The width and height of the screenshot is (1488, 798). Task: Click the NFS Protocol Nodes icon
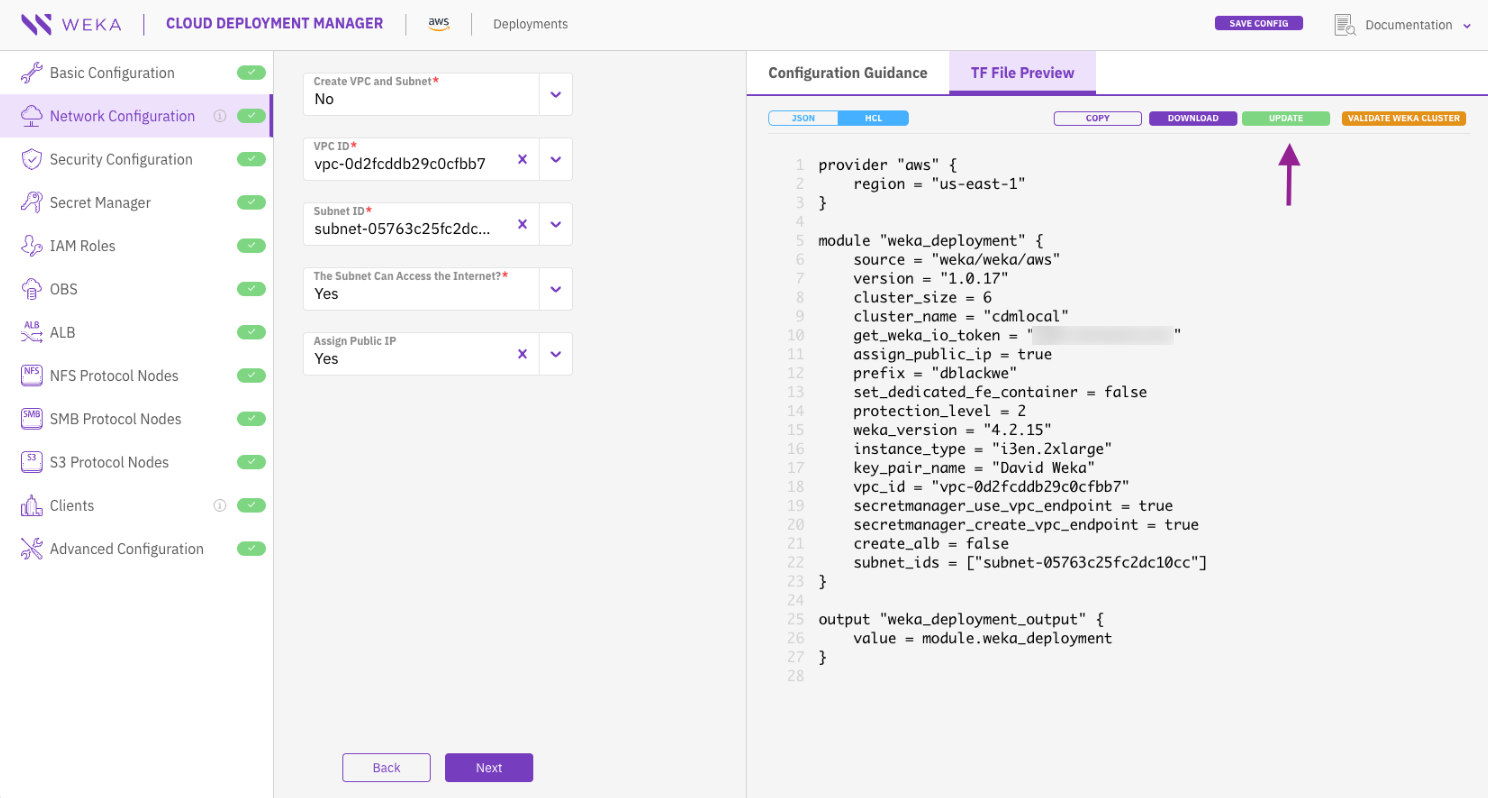(x=31, y=375)
